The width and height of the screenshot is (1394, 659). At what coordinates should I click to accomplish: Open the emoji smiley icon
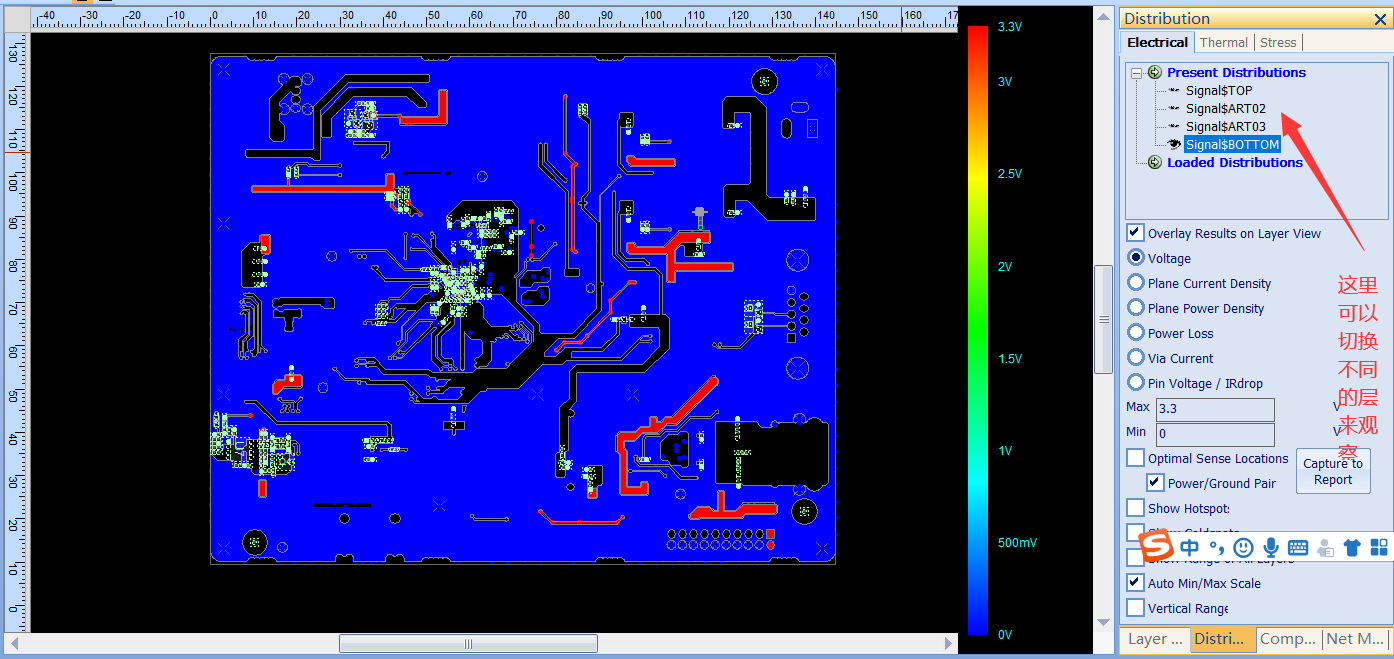[1243, 547]
